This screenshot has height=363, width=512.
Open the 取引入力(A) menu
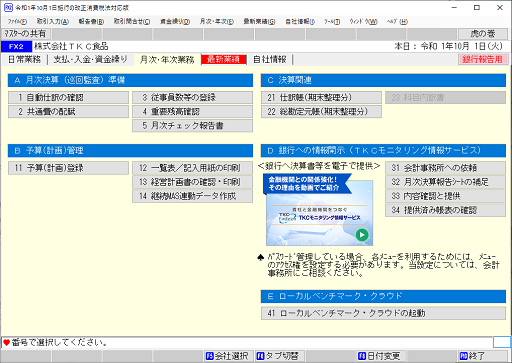click(53, 22)
